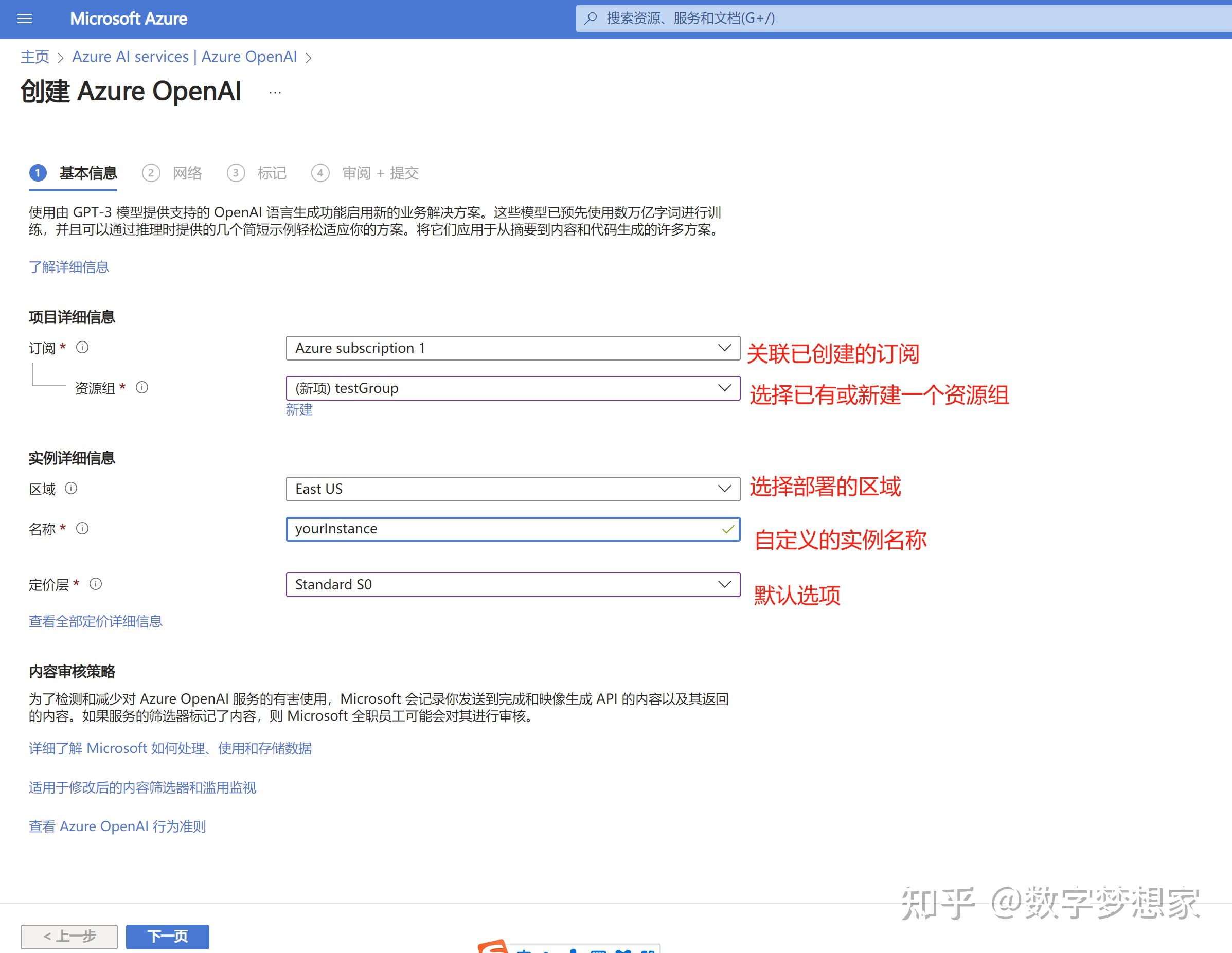Screen dimensions: 1232x953
Task: Switch to the 网络 step tab
Action: pos(187,173)
